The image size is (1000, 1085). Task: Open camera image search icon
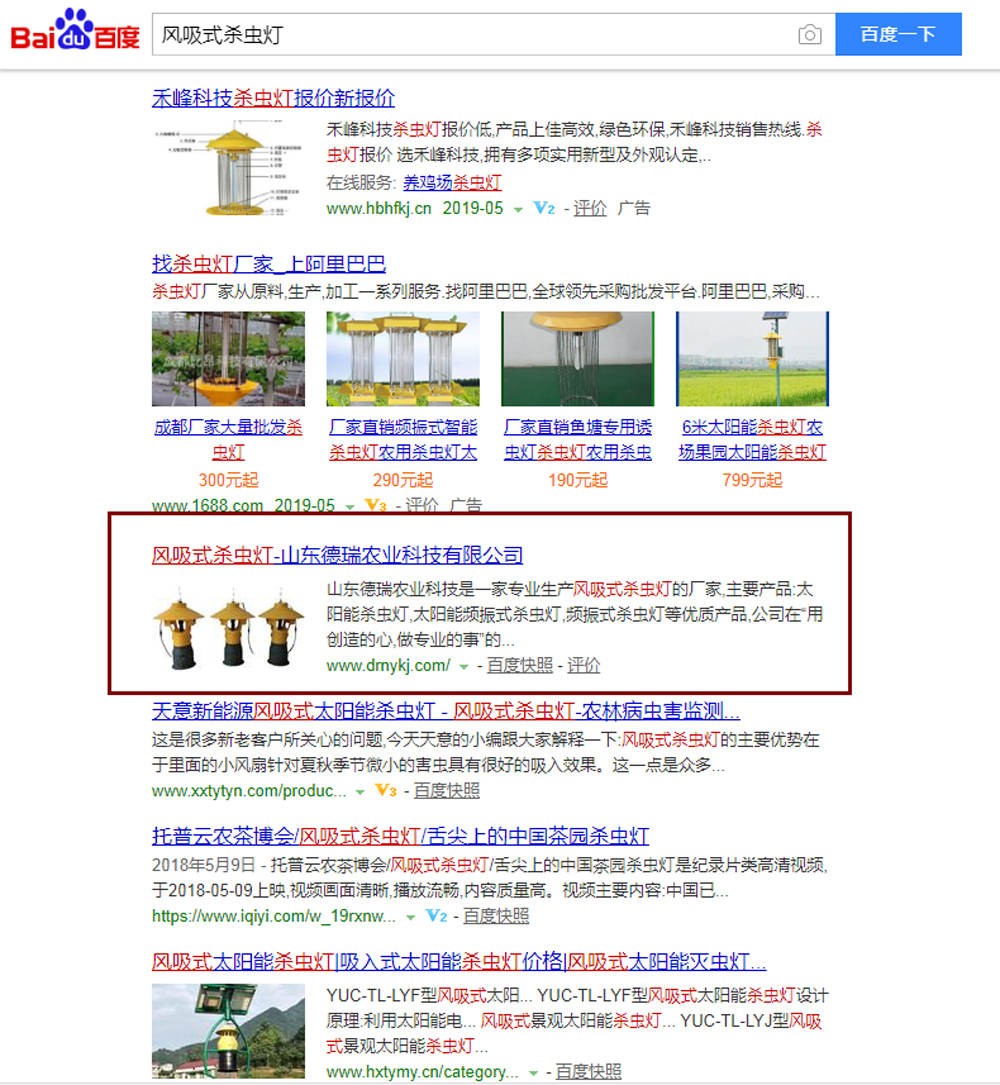[809, 35]
